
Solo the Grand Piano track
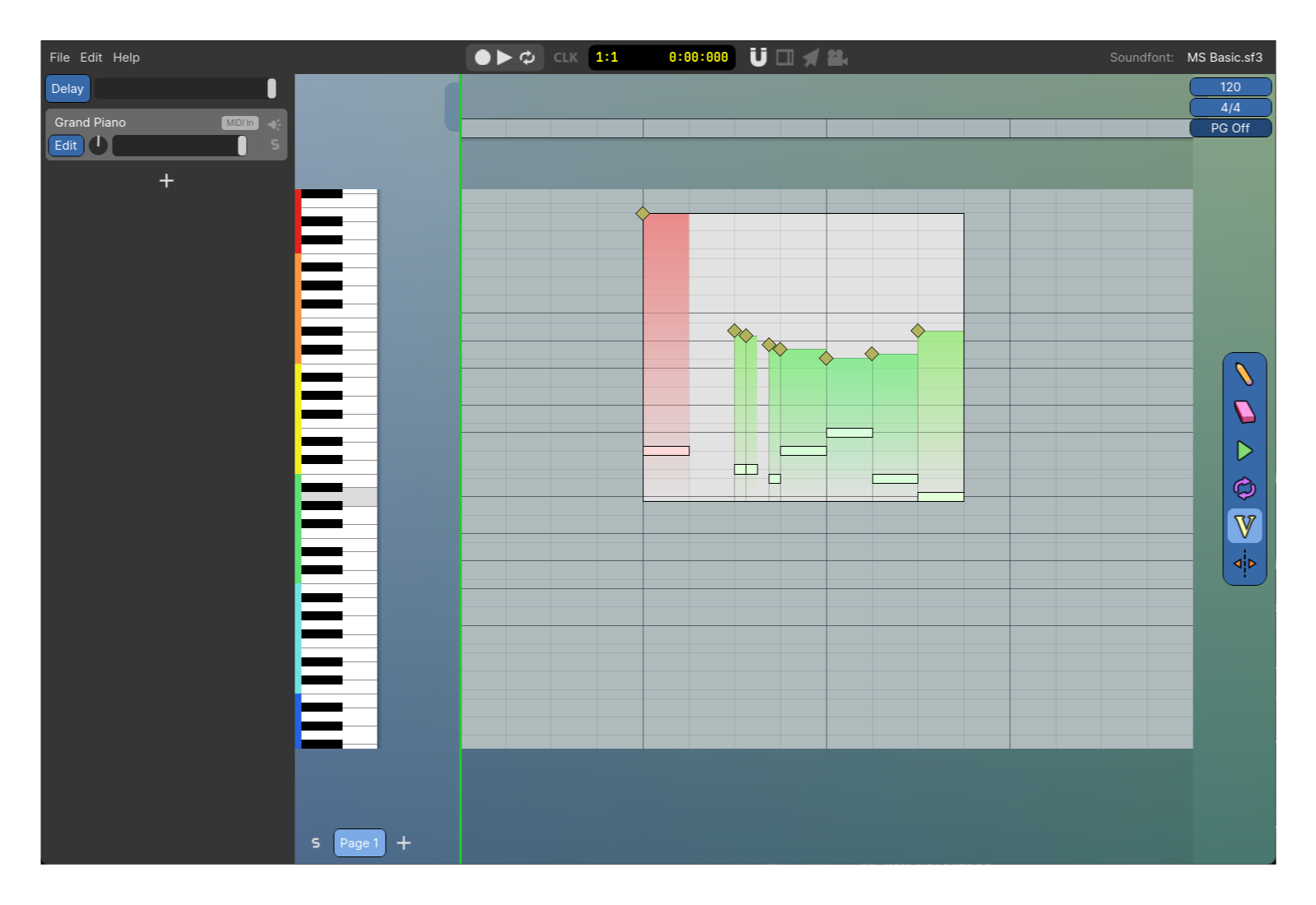click(275, 146)
